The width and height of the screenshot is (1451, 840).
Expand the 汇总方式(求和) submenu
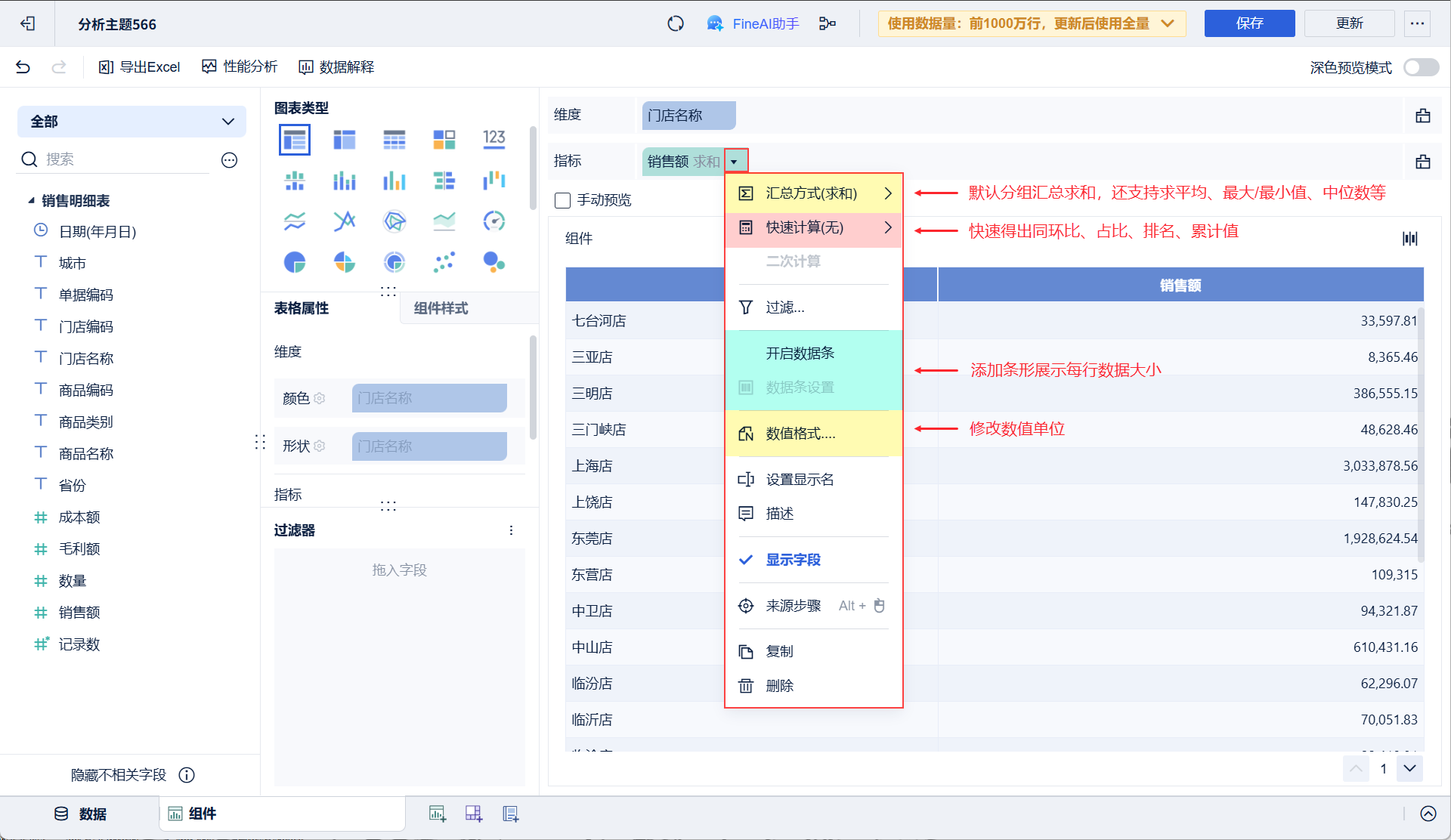click(813, 193)
